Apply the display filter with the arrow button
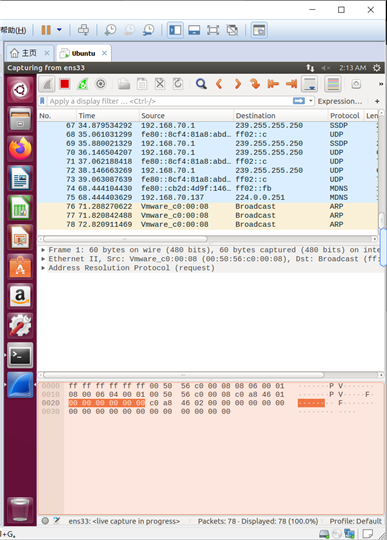The height and width of the screenshot is (540, 387). click(x=299, y=101)
